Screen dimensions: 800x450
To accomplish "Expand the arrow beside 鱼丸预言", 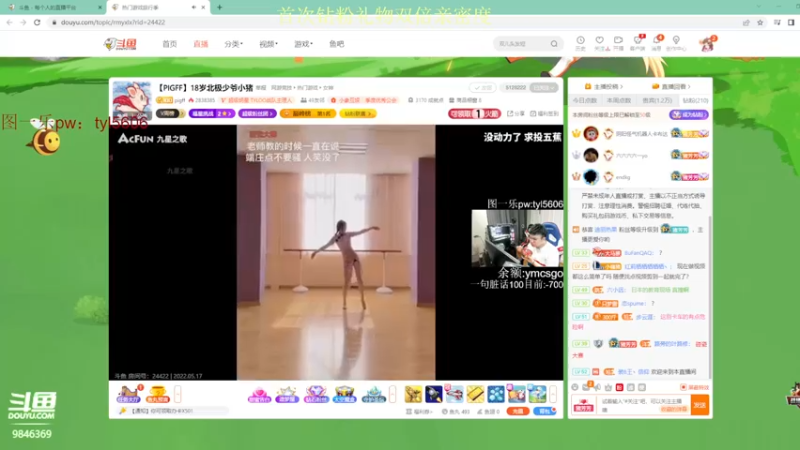I will (x=178, y=394).
